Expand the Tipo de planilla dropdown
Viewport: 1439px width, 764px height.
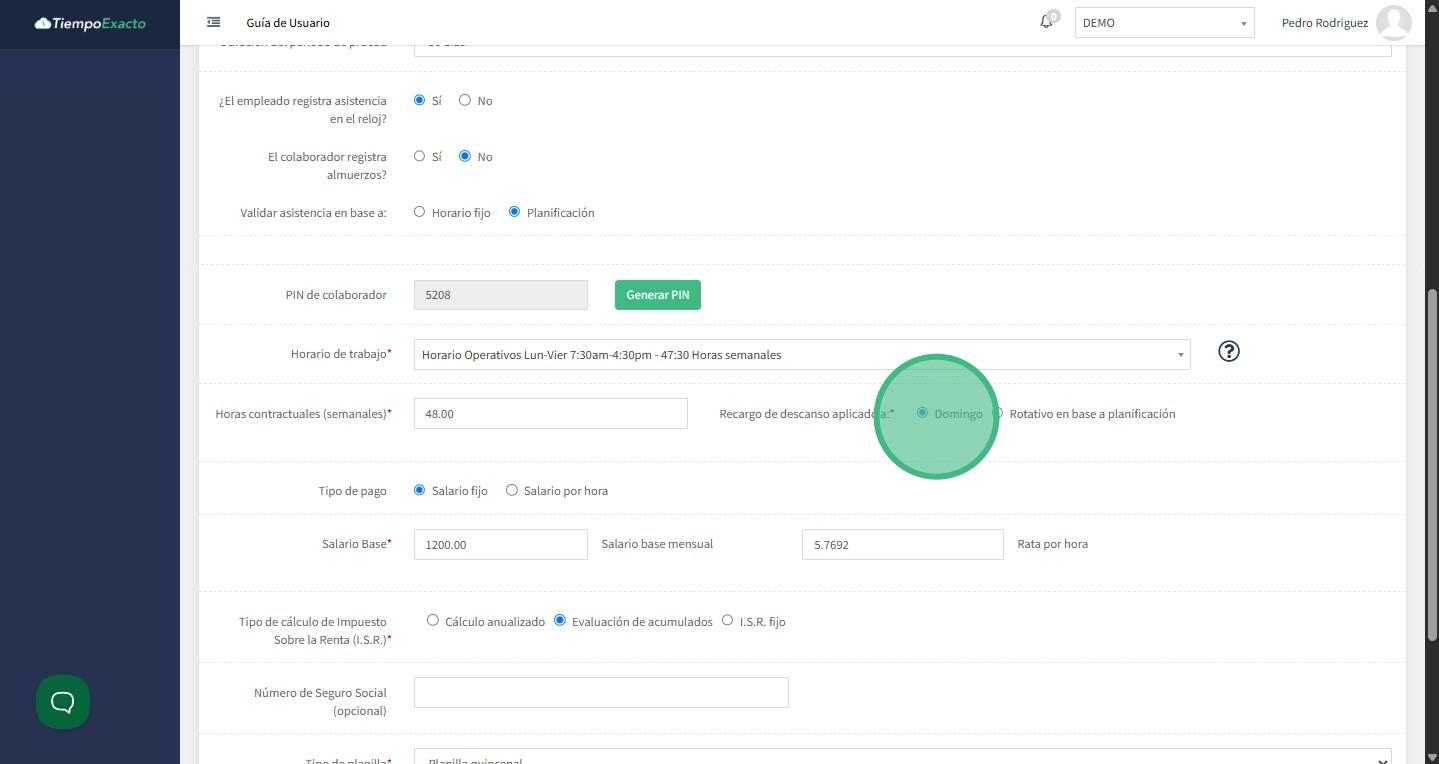(x=901, y=758)
